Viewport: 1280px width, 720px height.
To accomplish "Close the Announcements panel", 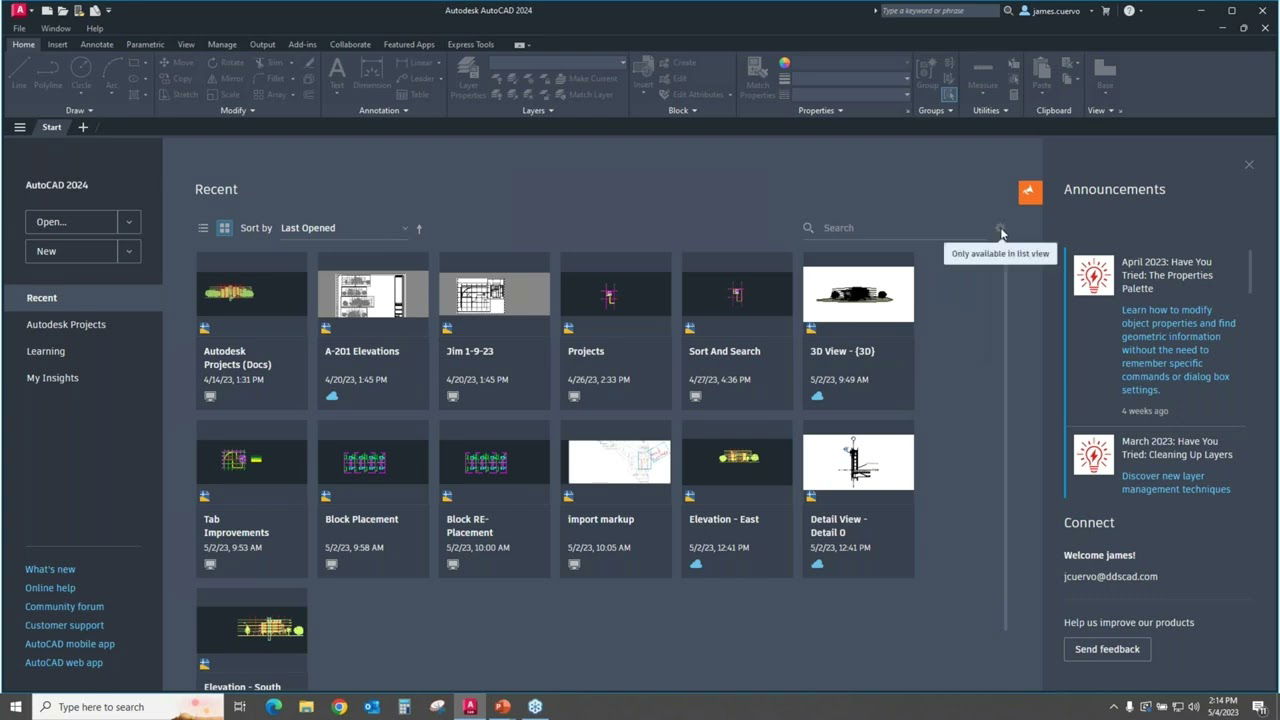I will pyautogui.click(x=1249, y=165).
